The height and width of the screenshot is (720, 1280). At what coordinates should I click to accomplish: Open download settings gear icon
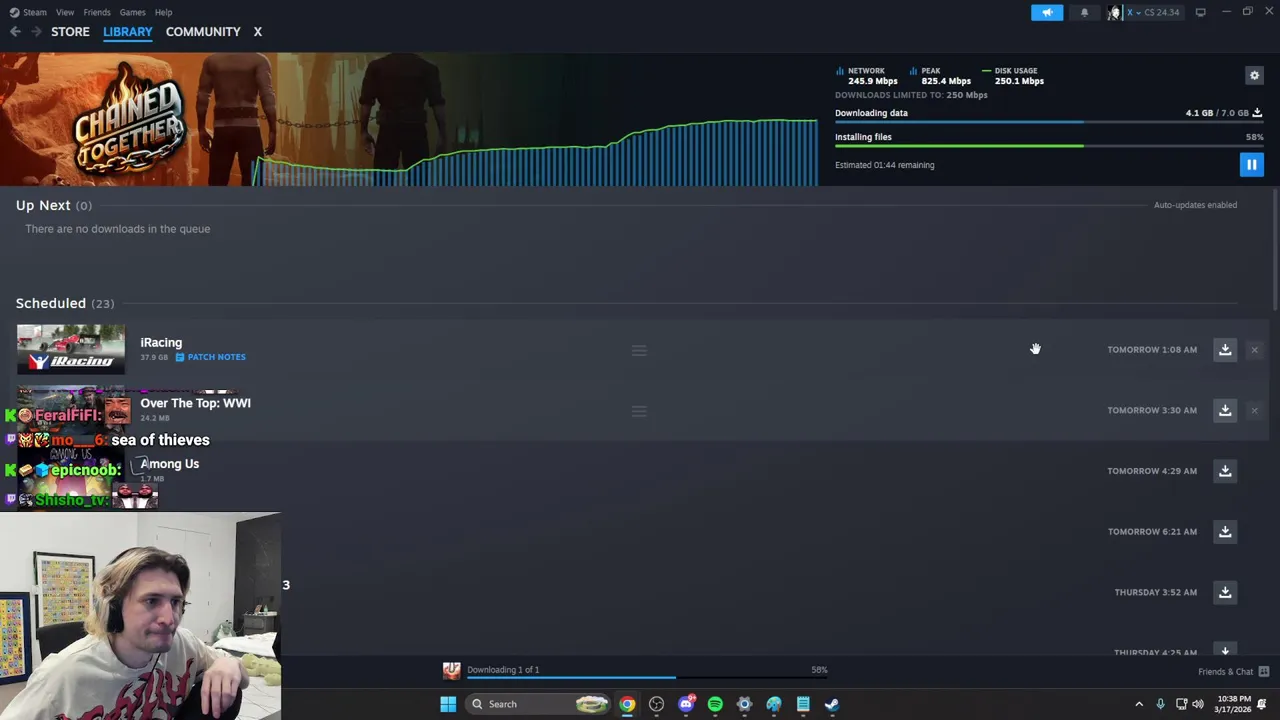1254,75
